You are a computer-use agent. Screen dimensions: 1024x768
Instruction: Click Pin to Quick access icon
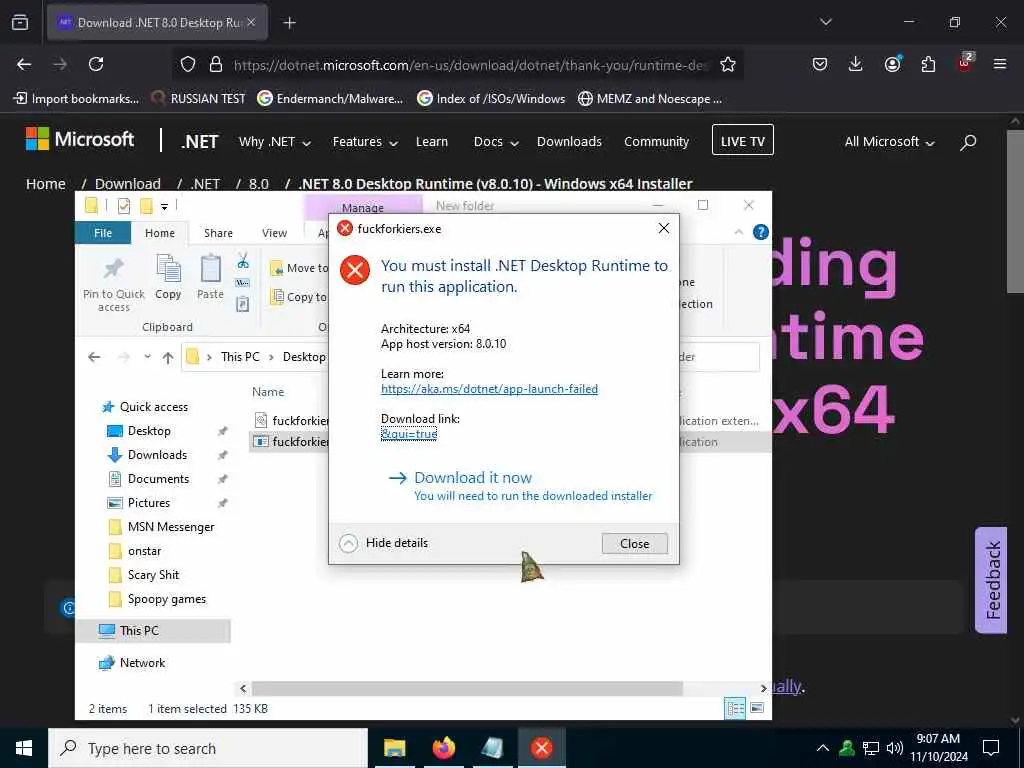[x=114, y=269]
